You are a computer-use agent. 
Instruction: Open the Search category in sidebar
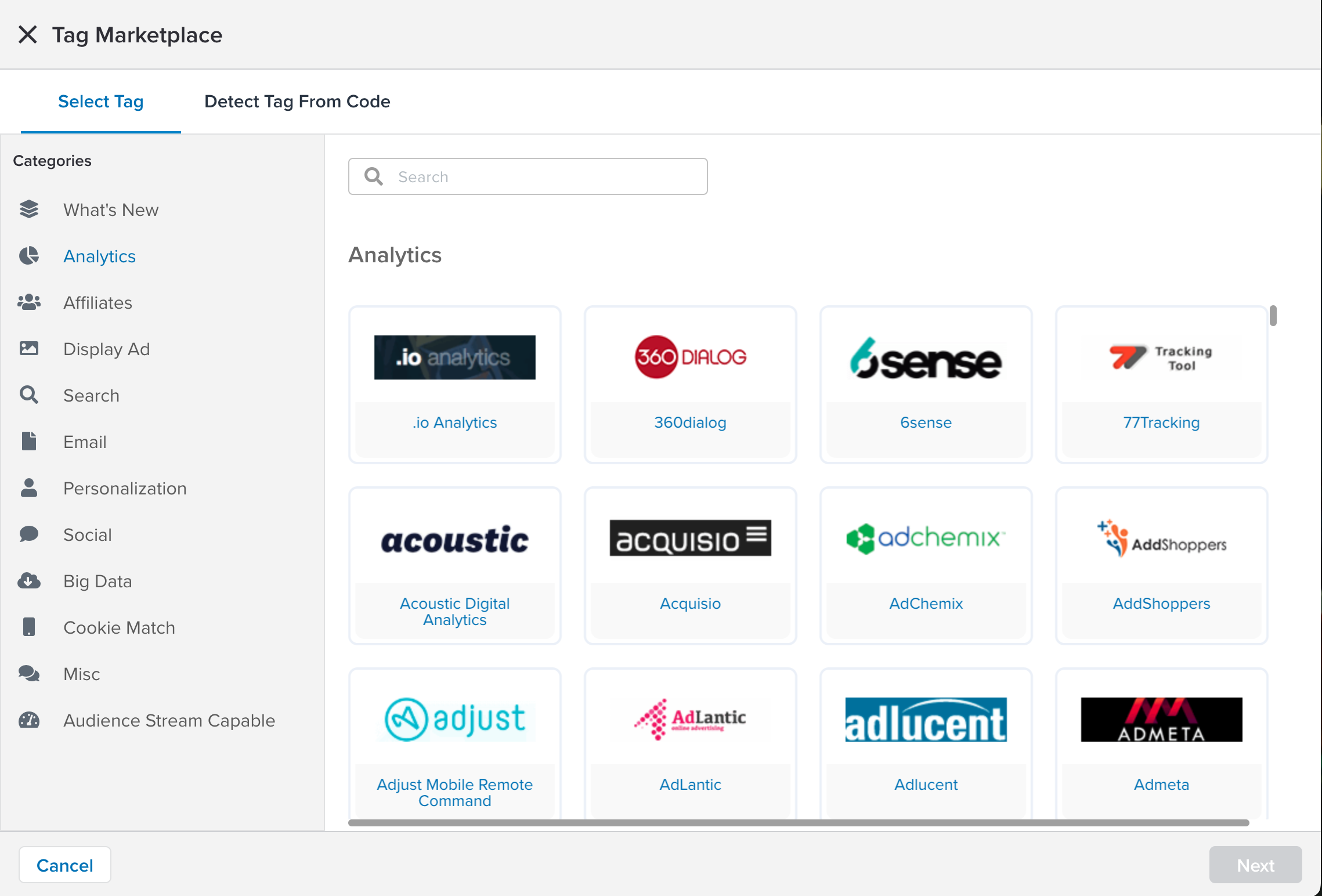point(91,395)
